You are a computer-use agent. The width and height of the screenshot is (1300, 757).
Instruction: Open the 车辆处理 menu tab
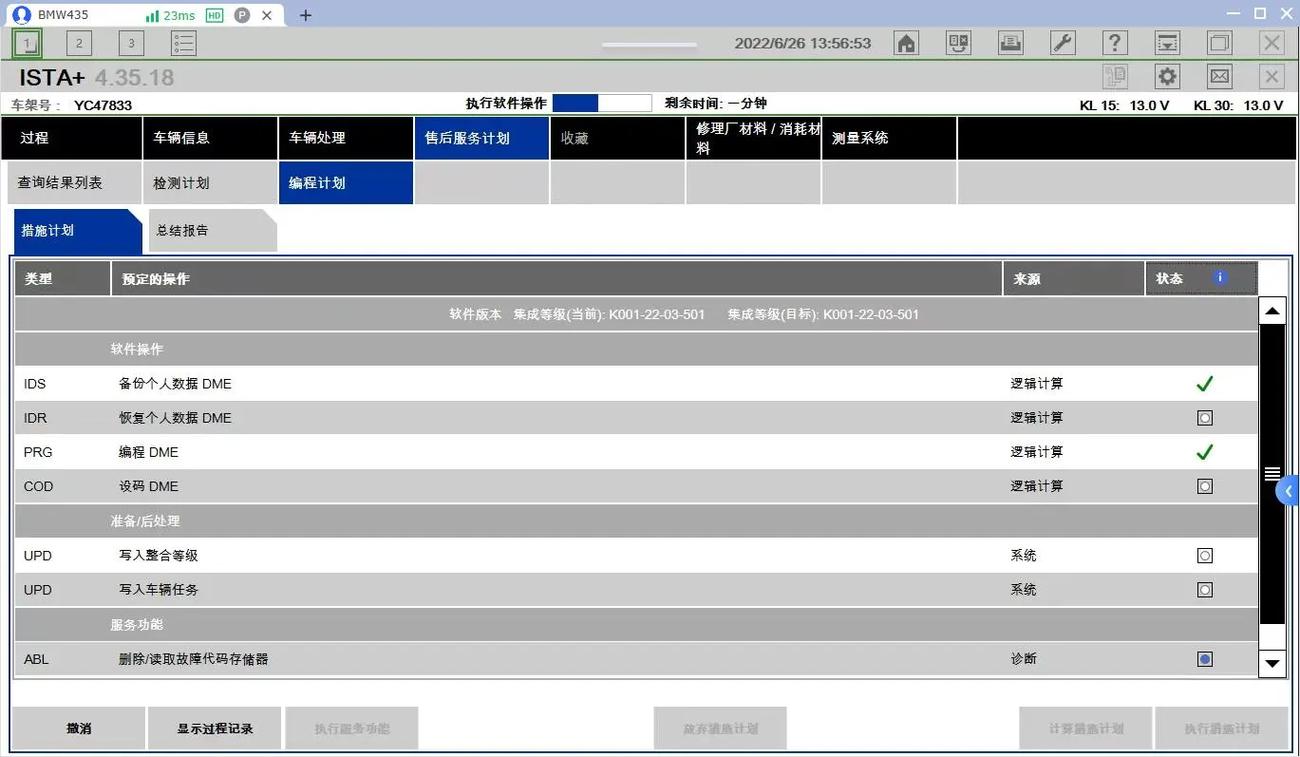[x=345, y=138]
